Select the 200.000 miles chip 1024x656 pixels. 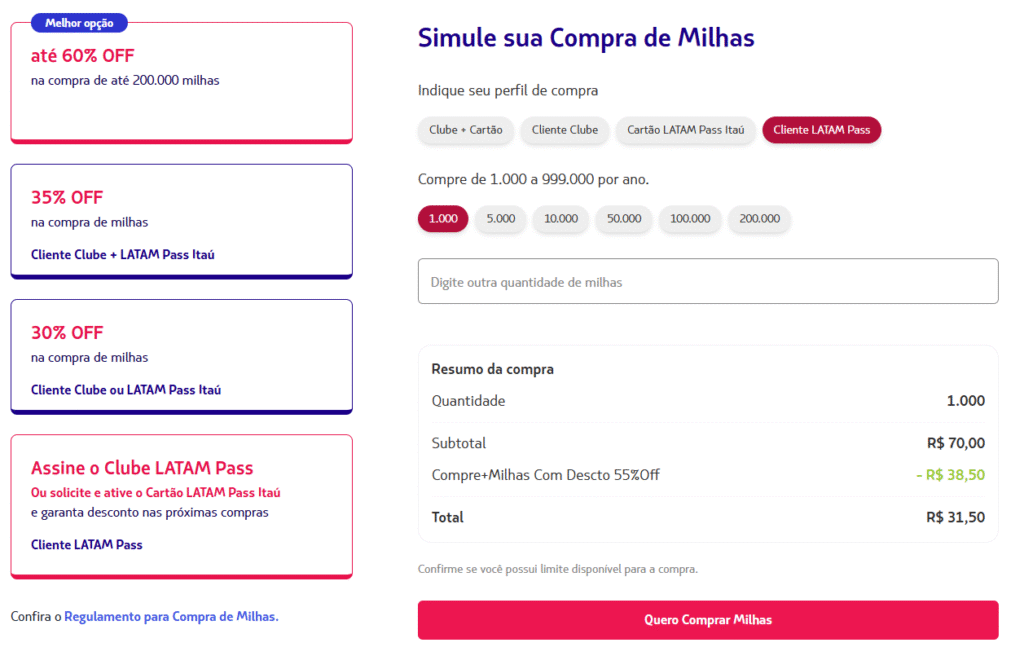759,219
